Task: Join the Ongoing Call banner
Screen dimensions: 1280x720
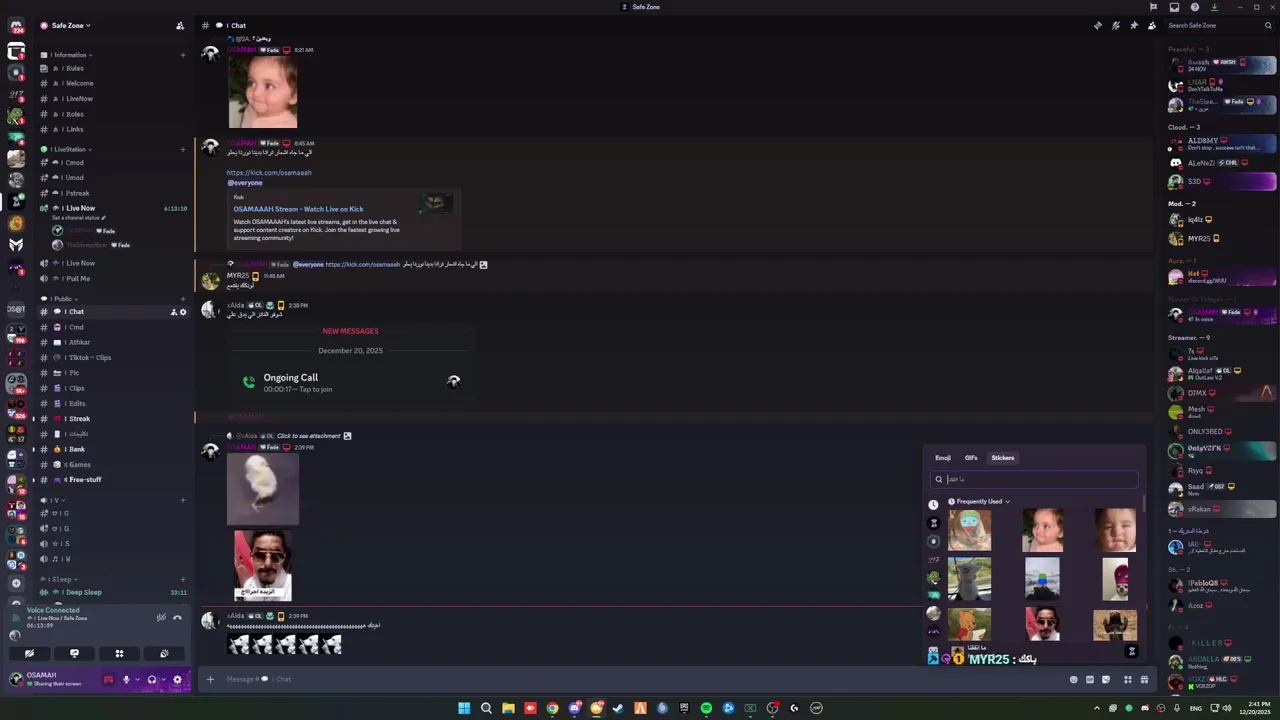Action: 351,382
